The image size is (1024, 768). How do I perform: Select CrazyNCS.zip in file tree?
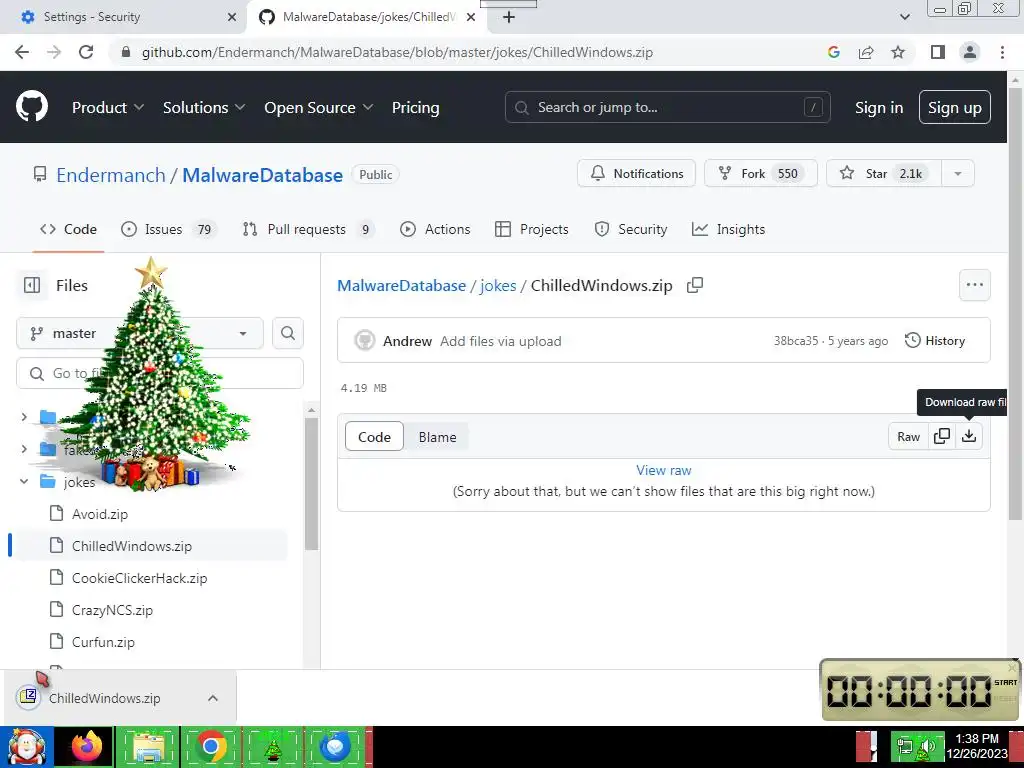click(112, 610)
